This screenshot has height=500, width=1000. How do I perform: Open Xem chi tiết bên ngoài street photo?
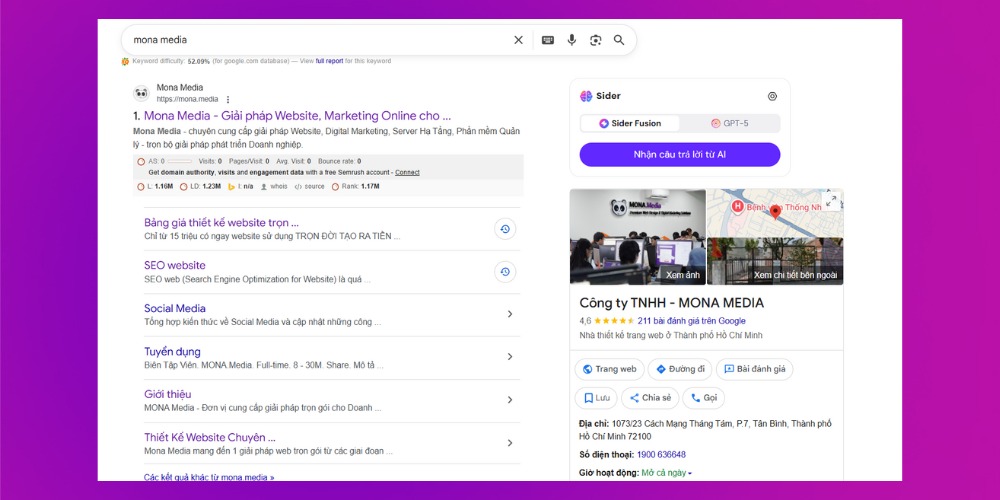(x=775, y=261)
